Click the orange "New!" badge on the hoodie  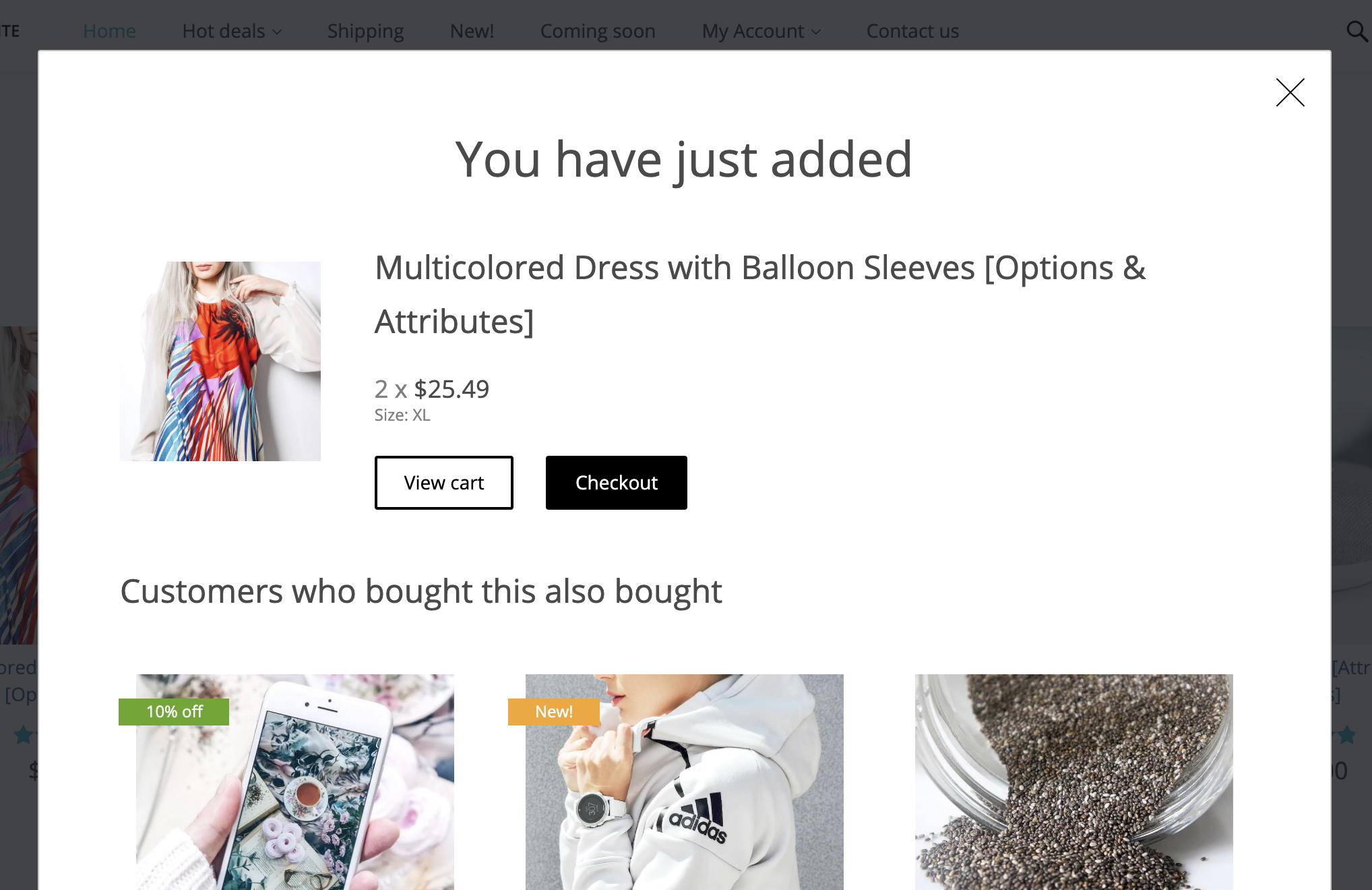[553, 711]
